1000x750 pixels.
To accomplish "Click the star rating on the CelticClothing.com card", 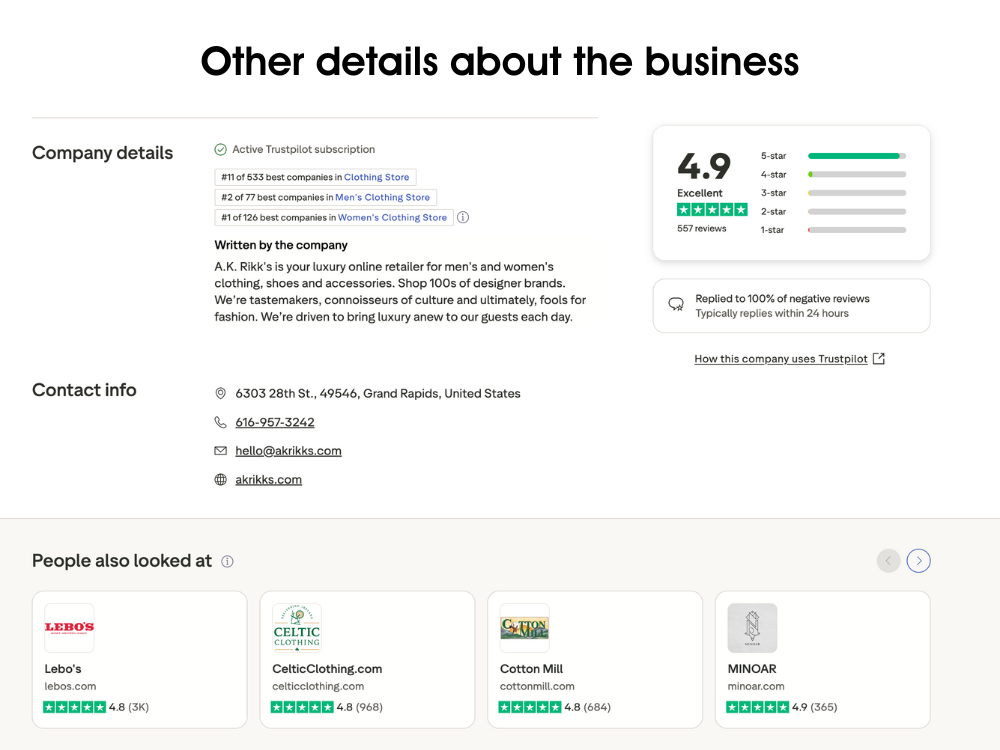I will (x=302, y=707).
